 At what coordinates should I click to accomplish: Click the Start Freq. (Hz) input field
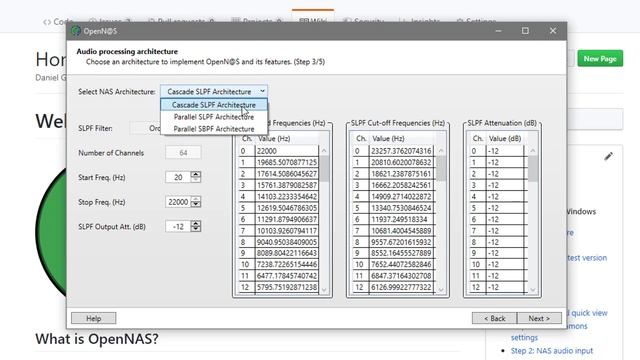tap(178, 177)
